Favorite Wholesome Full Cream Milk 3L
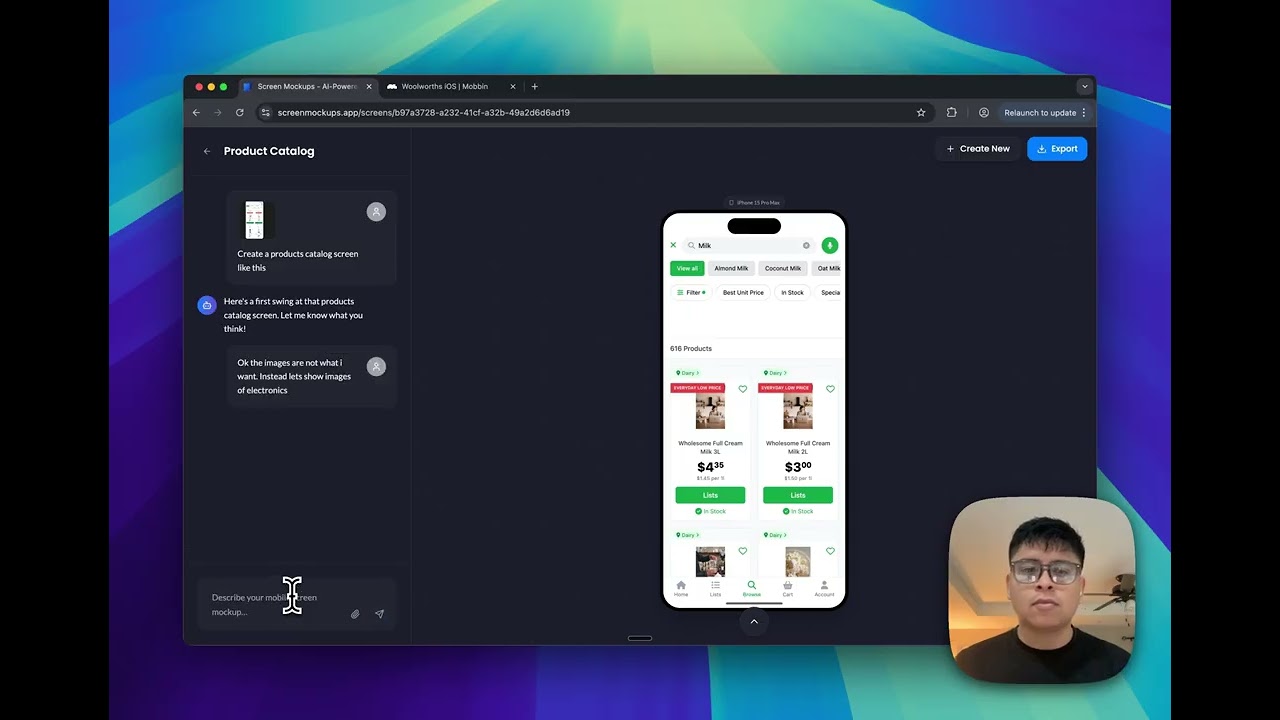The width and height of the screenshot is (1280, 720). tap(743, 389)
